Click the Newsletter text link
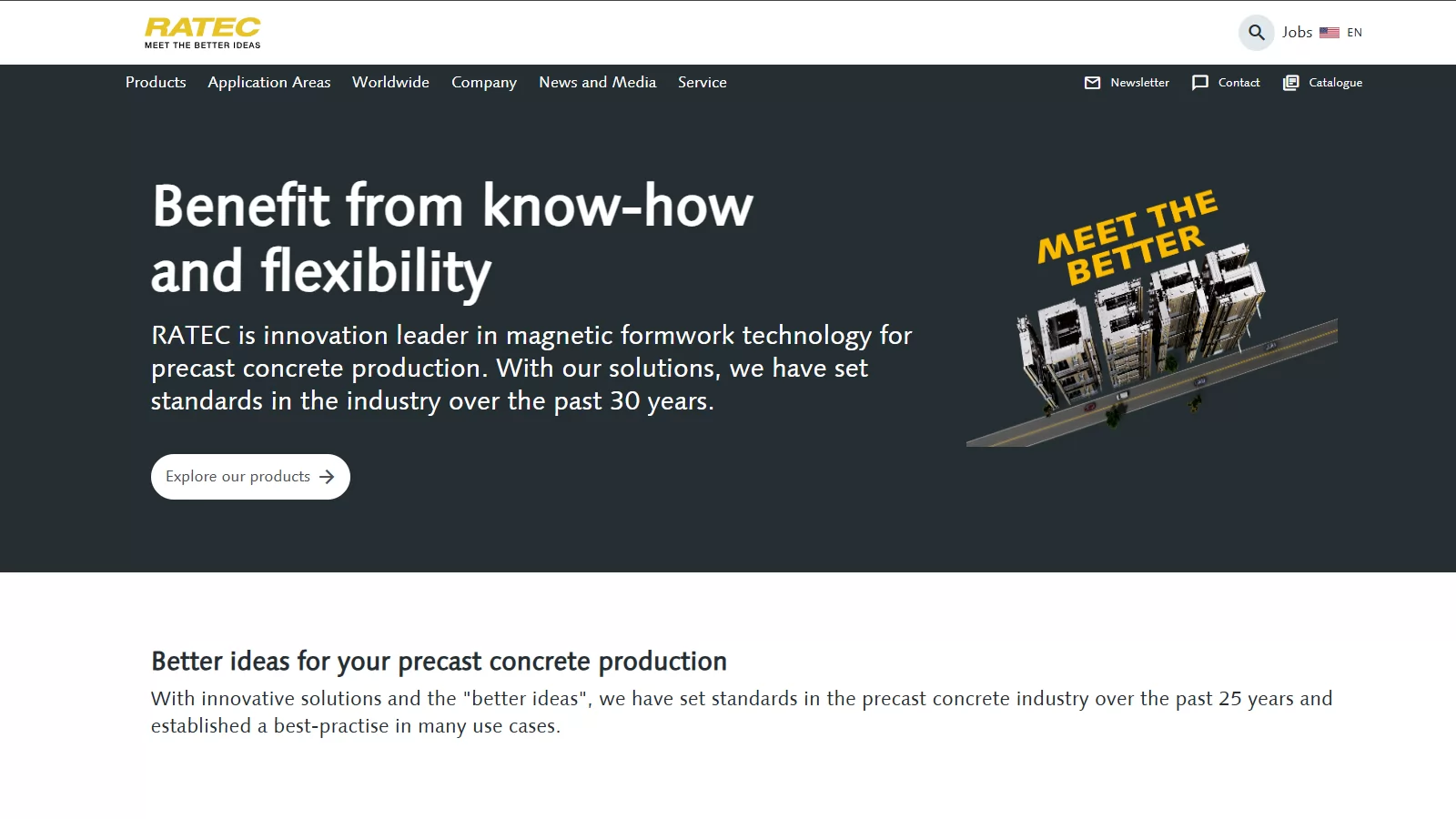The height and width of the screenshot is (819, 1456). [x=1139, y=83]
